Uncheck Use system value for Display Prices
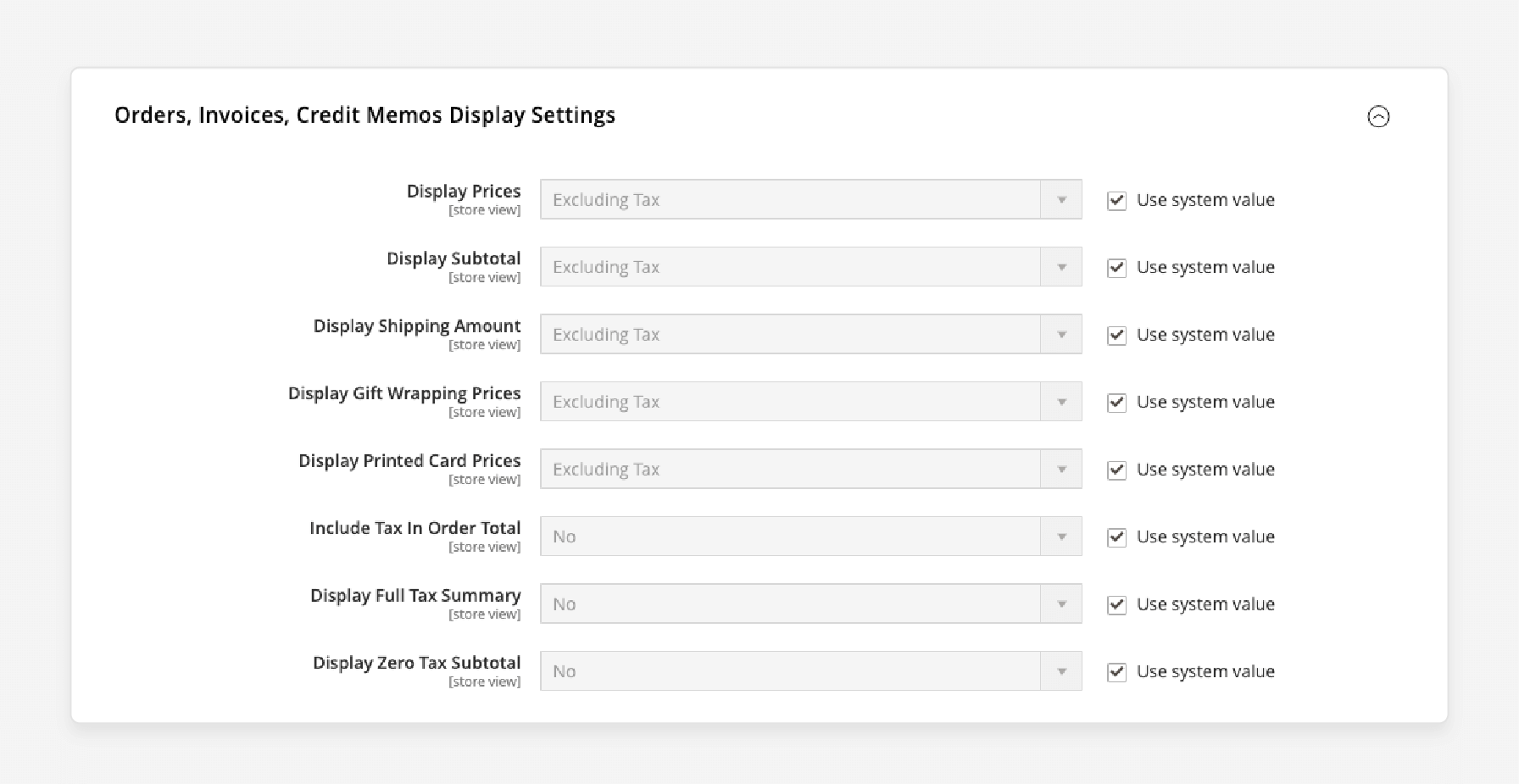 tap(1116, 200)
